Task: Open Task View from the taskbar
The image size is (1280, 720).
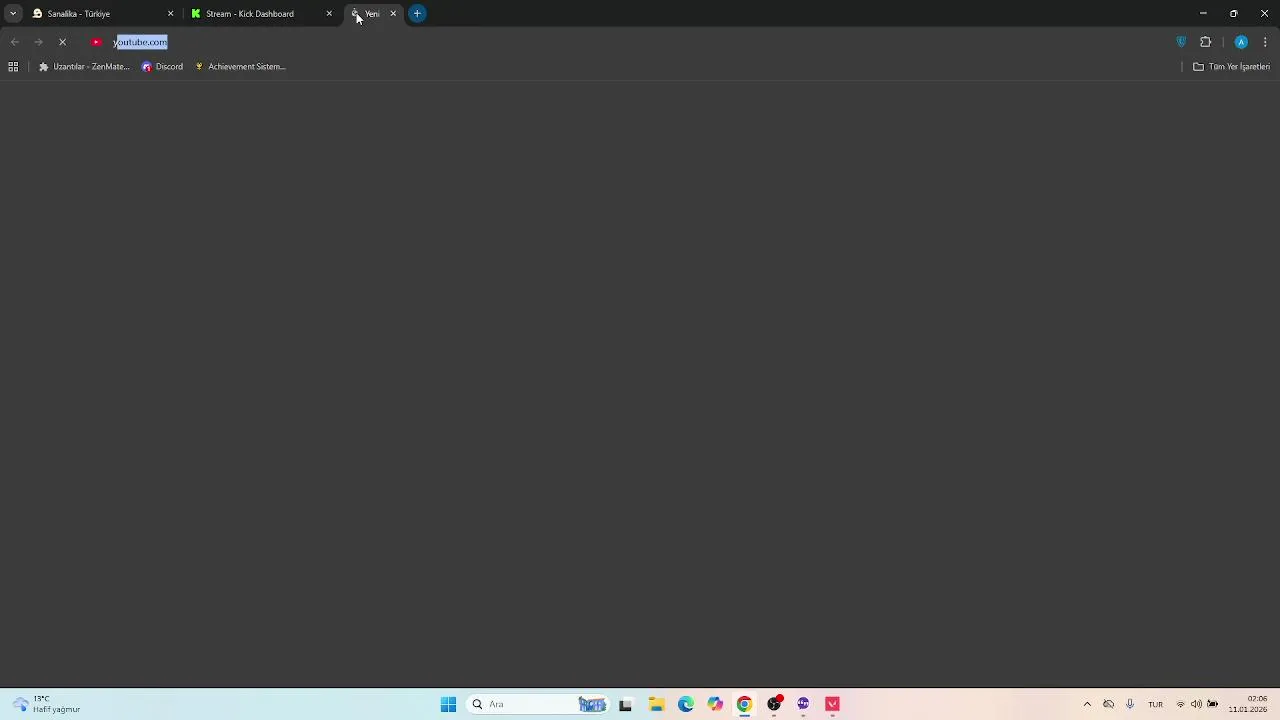Action: [x=625, y=704]
